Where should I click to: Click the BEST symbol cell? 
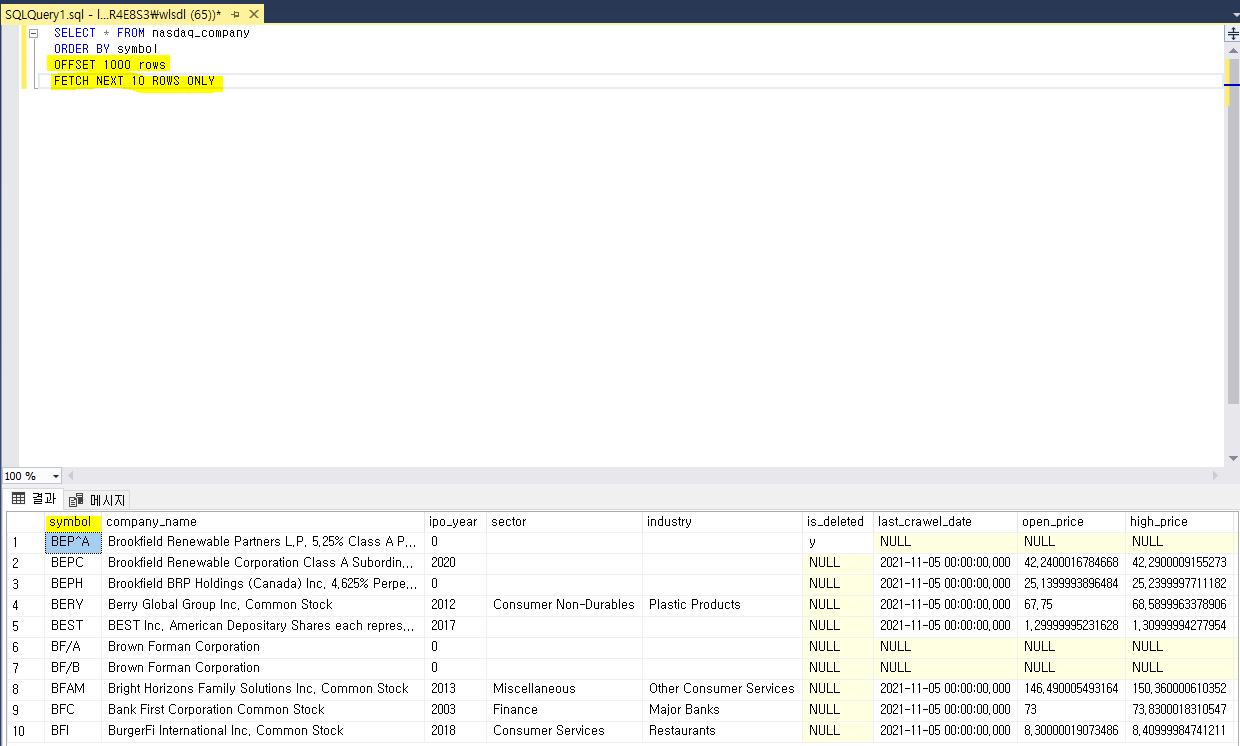73,626
